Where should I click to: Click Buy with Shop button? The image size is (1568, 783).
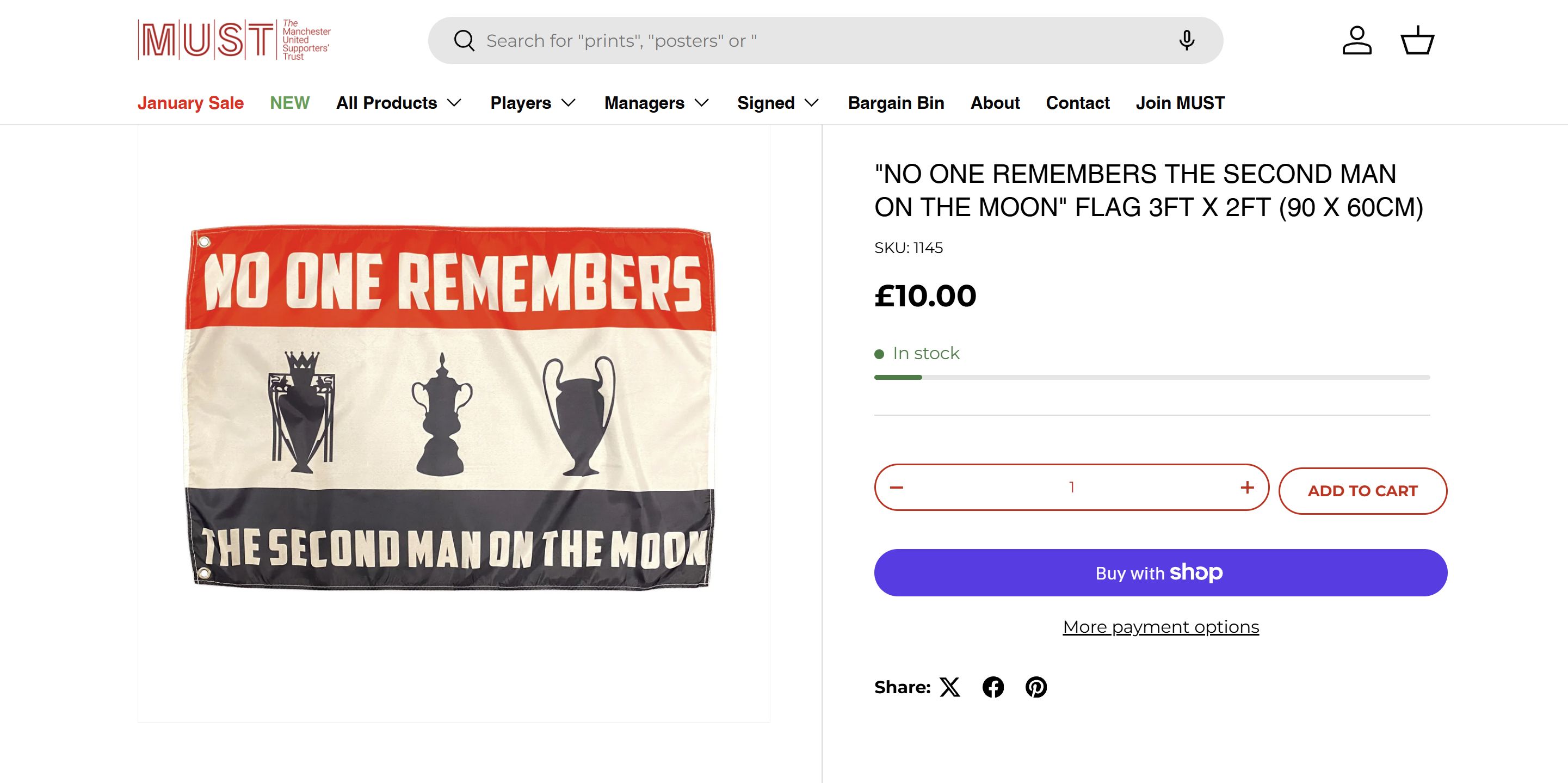click(x=1160, y=573)
